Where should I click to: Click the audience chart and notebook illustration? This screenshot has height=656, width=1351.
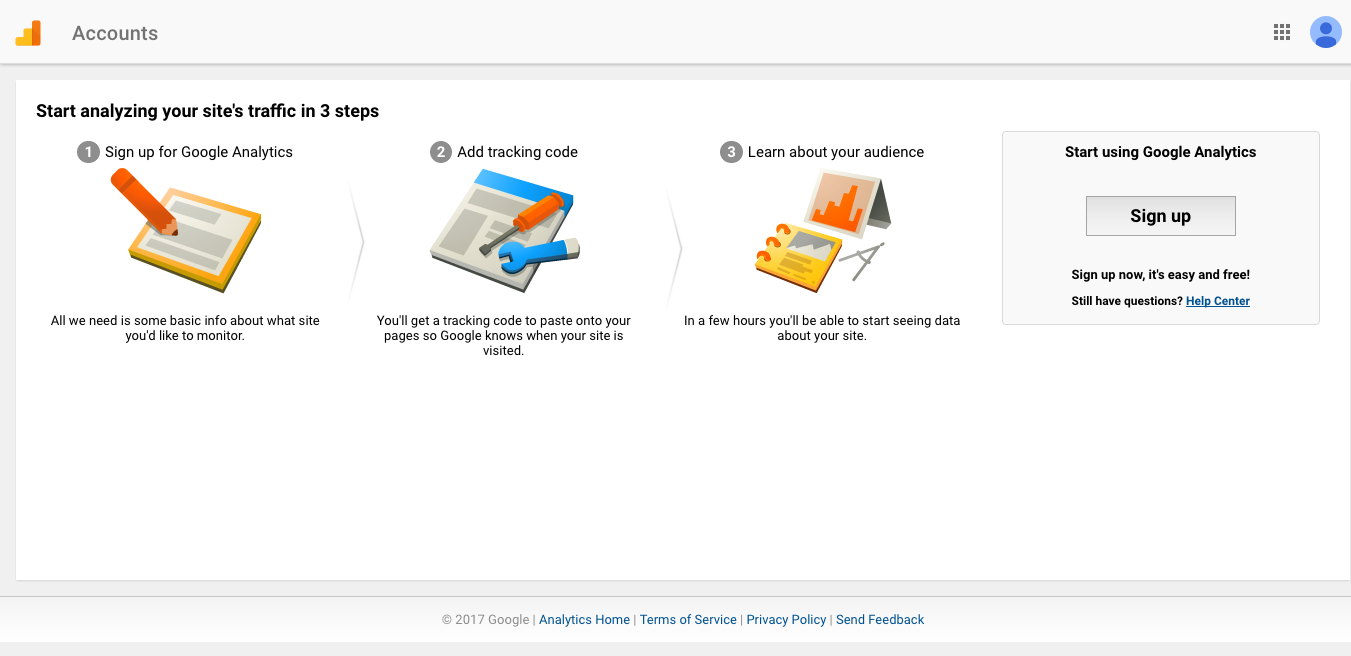[x=821, y=232]
